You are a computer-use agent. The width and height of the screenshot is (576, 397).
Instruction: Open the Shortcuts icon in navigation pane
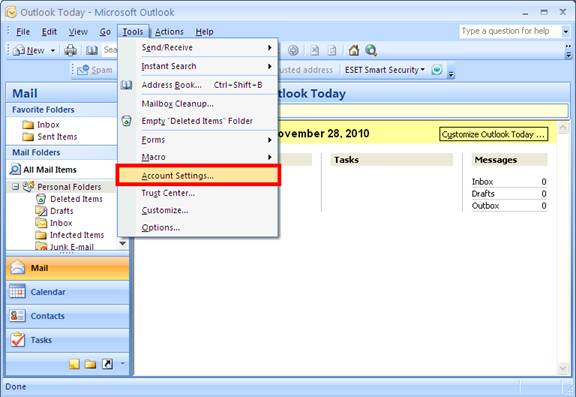[107, 364]
